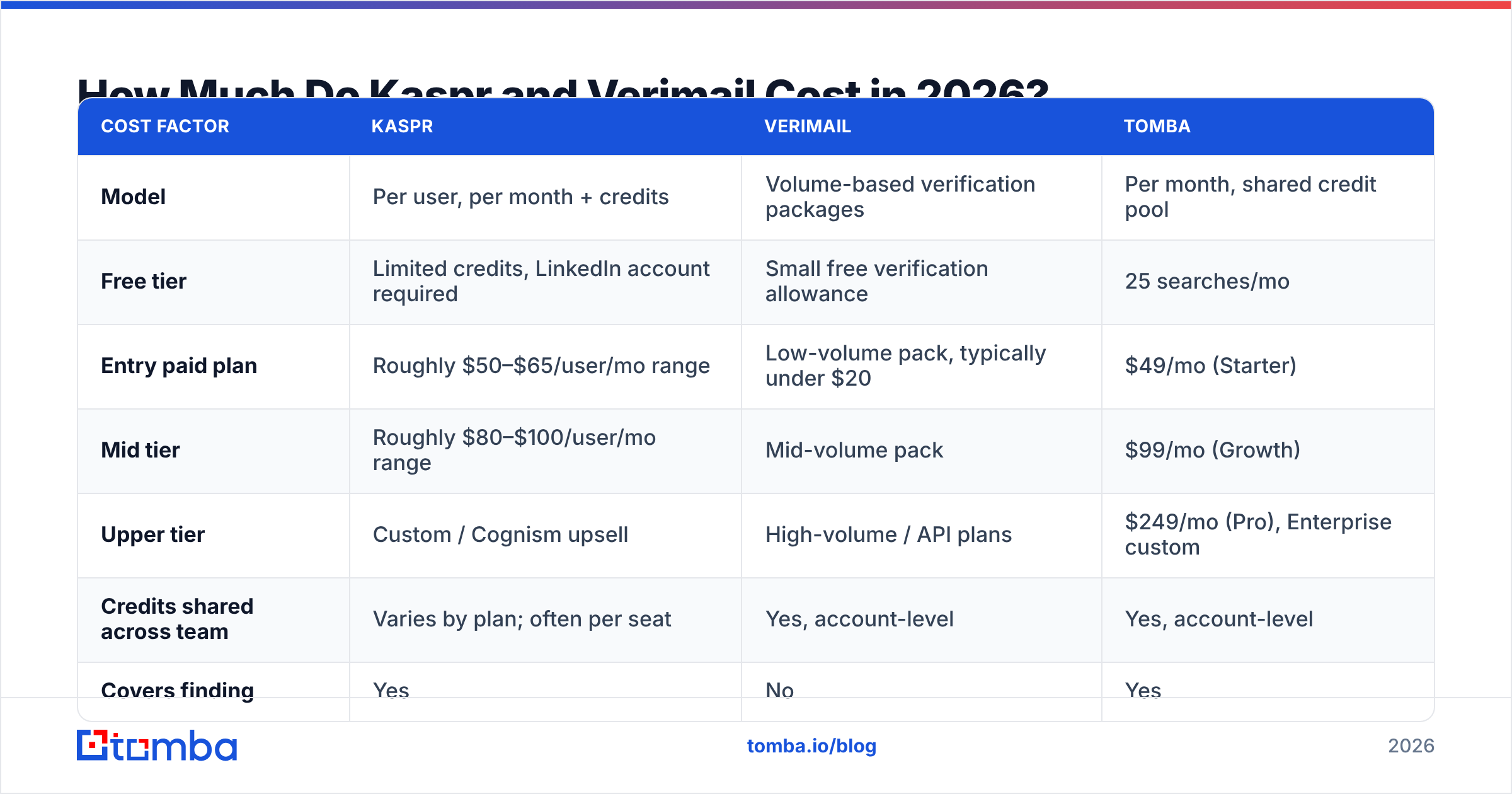Click the 'Free tier' row label
This screenshot has height=794, width=1512.
pyautogui.click(x=144, y=282)
